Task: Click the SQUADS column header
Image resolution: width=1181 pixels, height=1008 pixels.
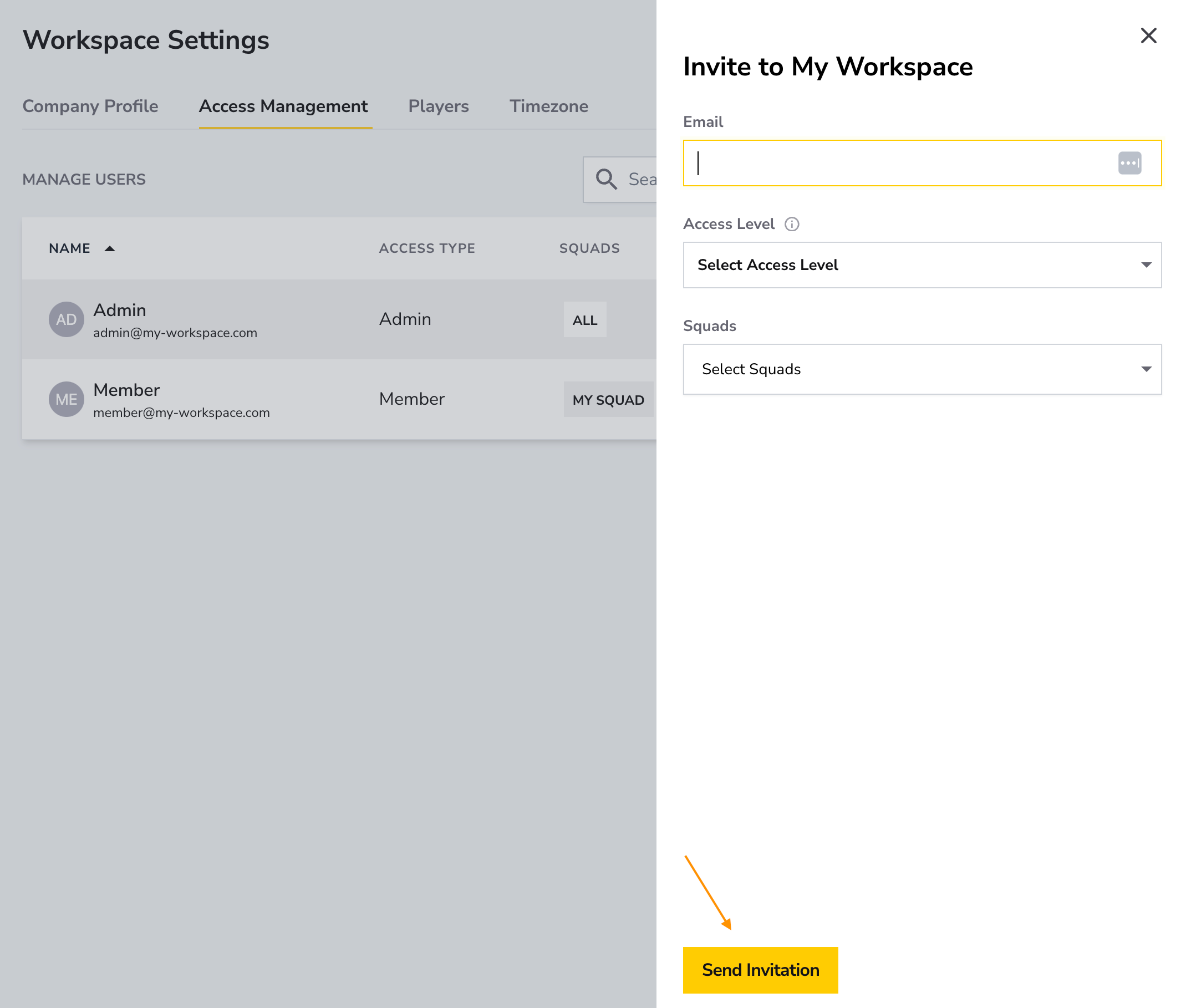Action: [x=589, y=248]
